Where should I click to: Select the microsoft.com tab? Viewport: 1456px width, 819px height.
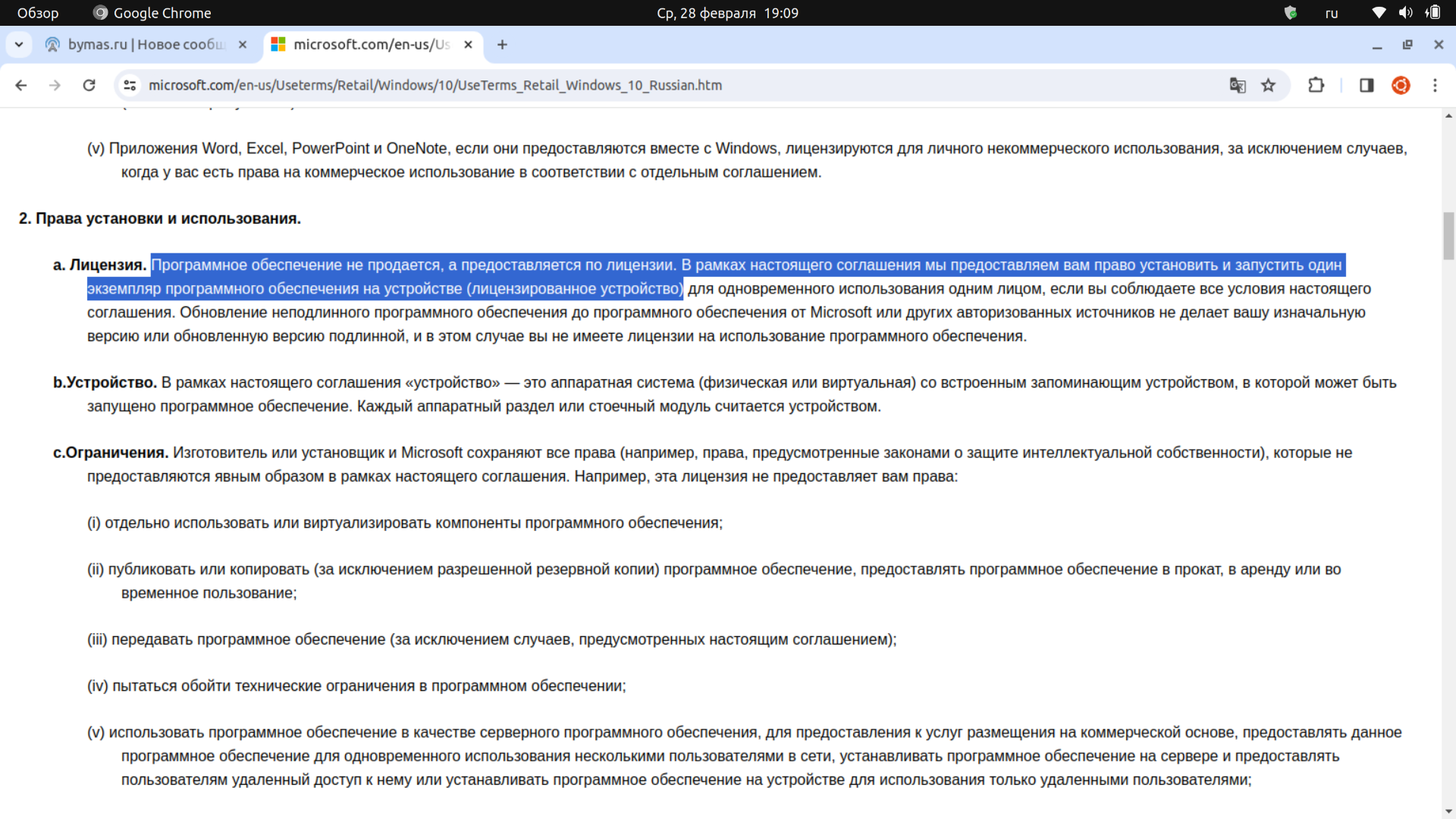[x=370, y=45]
